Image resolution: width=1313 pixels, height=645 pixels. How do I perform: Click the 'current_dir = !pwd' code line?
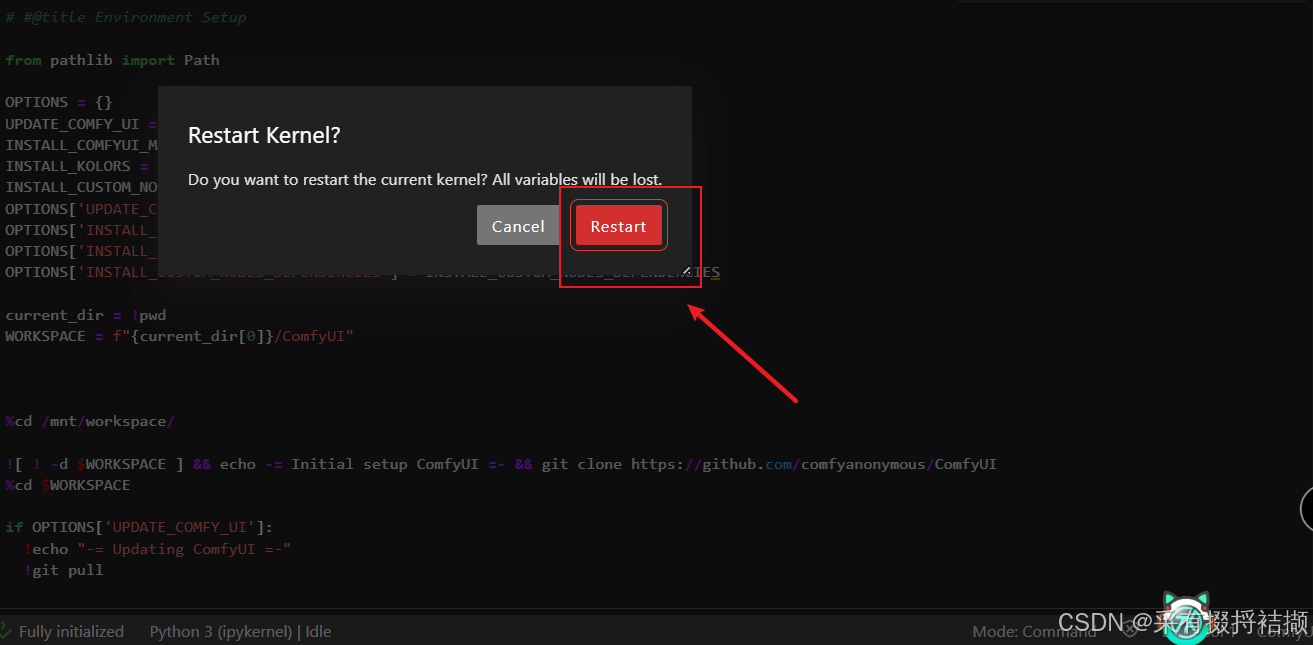(86, 315)
